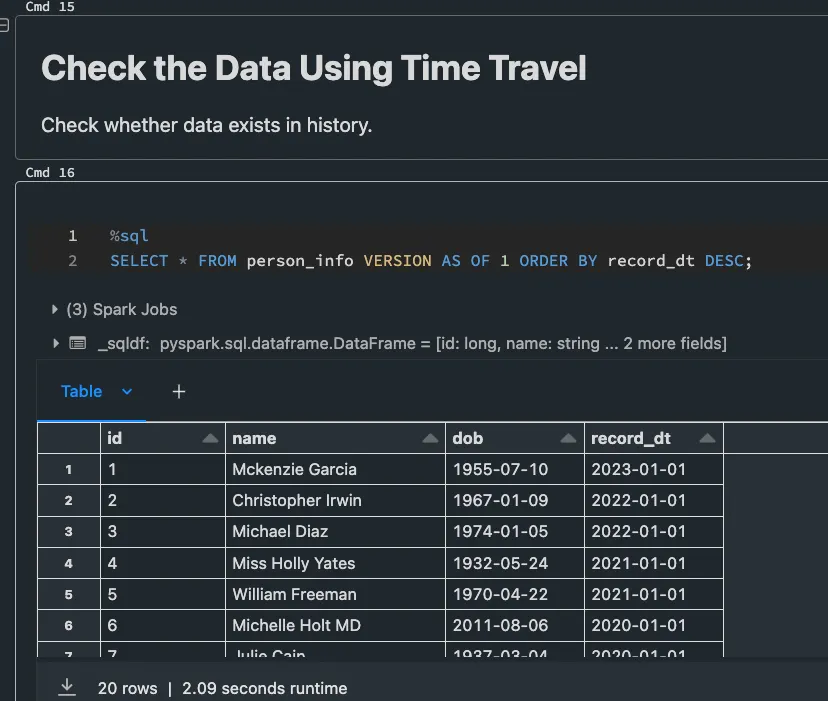
Task: Click the _sqldf dataframe table icon
Action: tap(77, 342)
